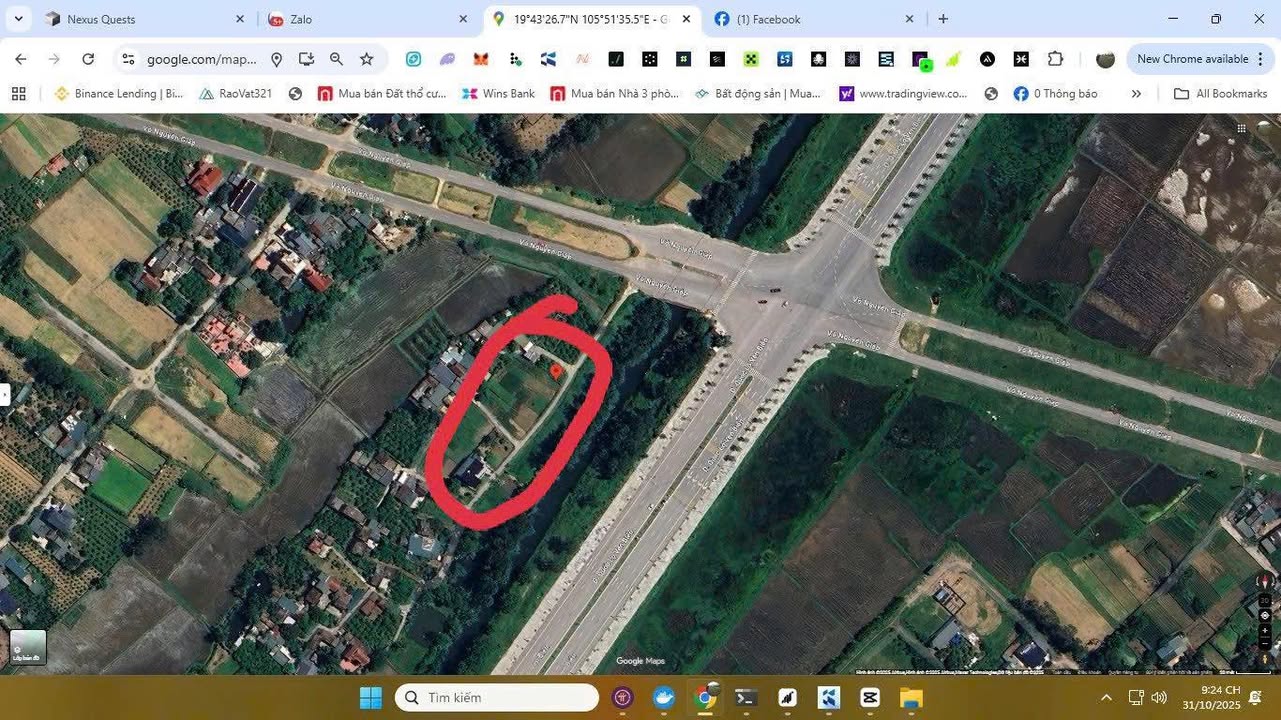Screen dimensions: 1281x720
Task: Open the Chrome profile avatar
Action: (x=1105, y=59)
